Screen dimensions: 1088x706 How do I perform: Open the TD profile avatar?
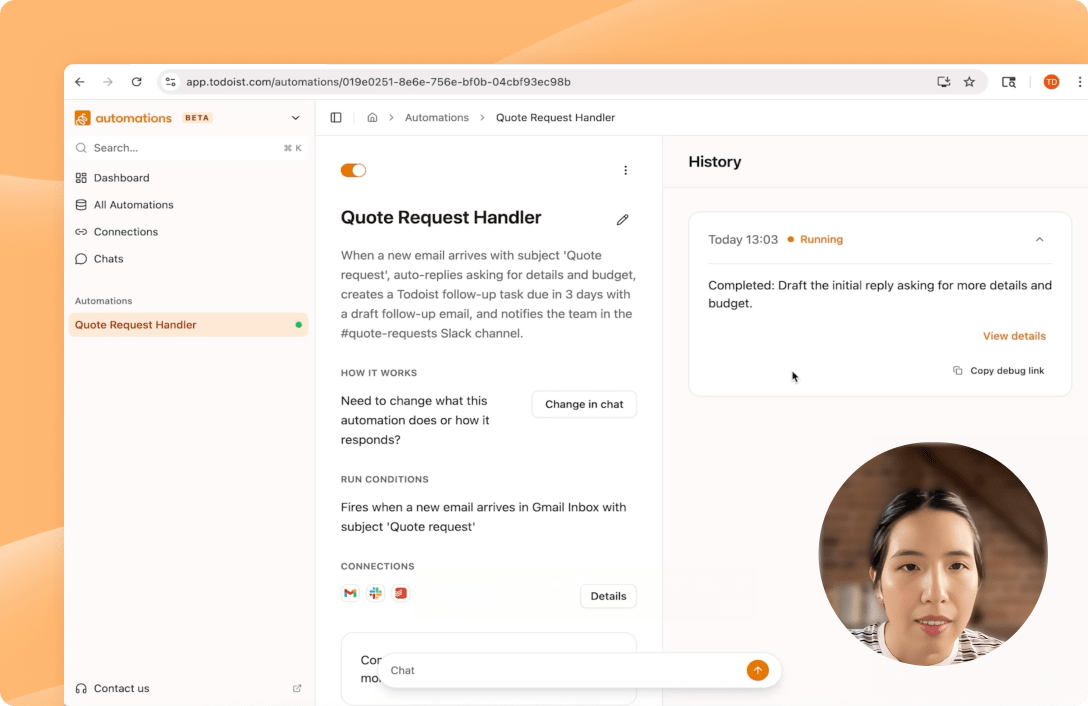click(x=1051, y=82)
